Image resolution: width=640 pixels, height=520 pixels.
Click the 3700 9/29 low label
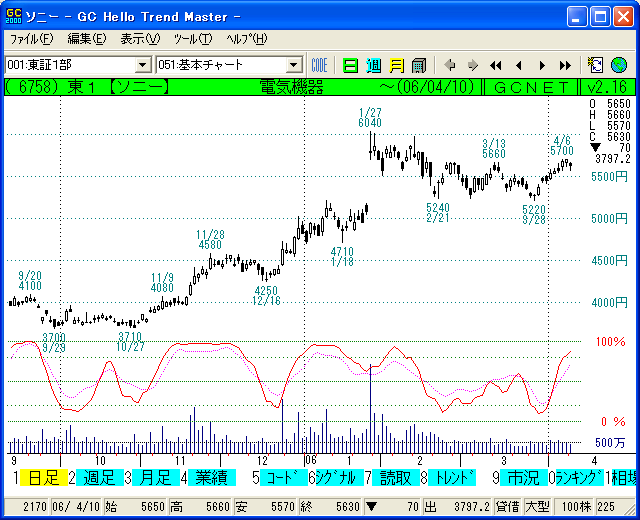click(54, 342)
